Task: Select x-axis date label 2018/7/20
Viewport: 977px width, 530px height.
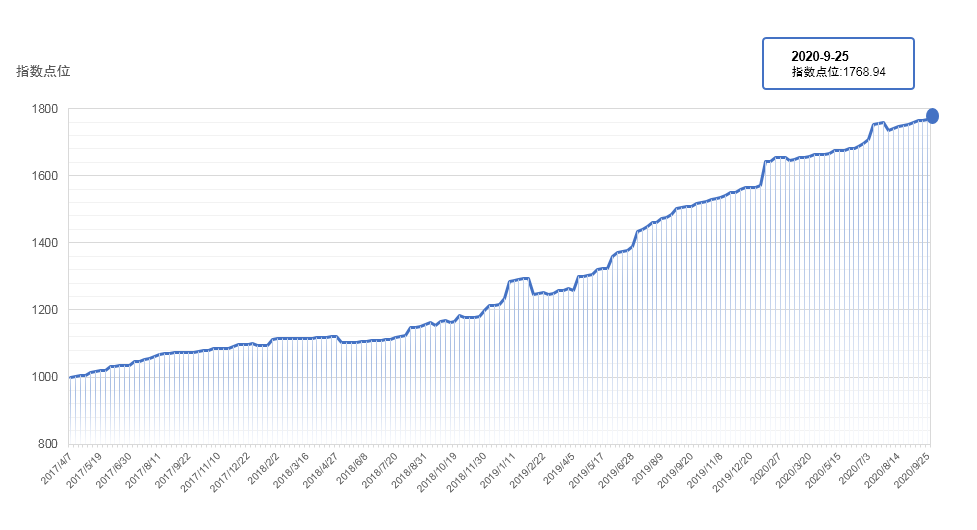Action: click(379, 470)
